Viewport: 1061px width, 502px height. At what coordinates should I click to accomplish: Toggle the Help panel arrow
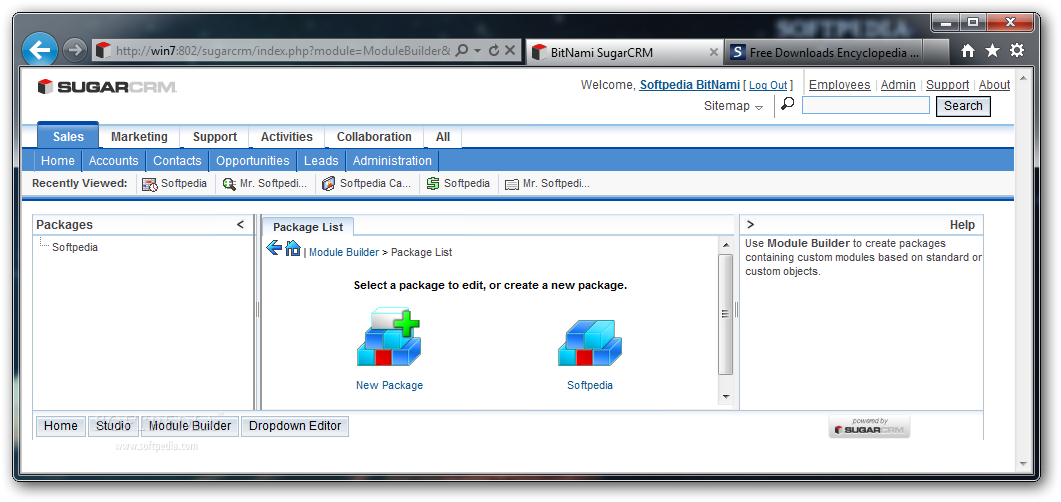[x=750, y=225]
